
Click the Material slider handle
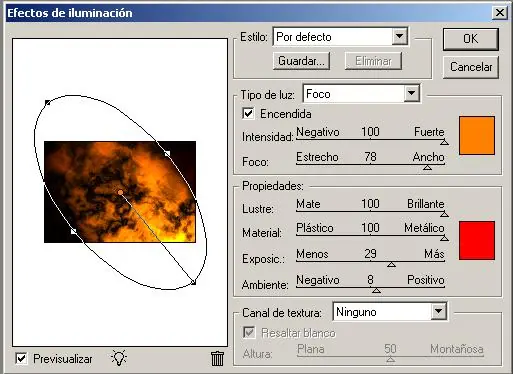[x=444, y=238]
